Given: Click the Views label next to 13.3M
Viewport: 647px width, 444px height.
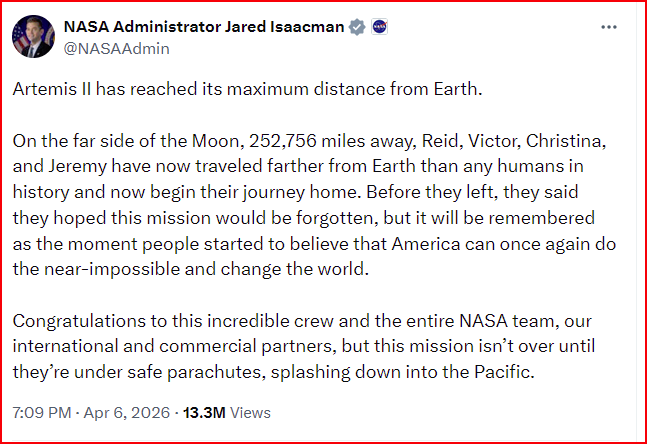Looking at the screenshot, I should point(250,413).
